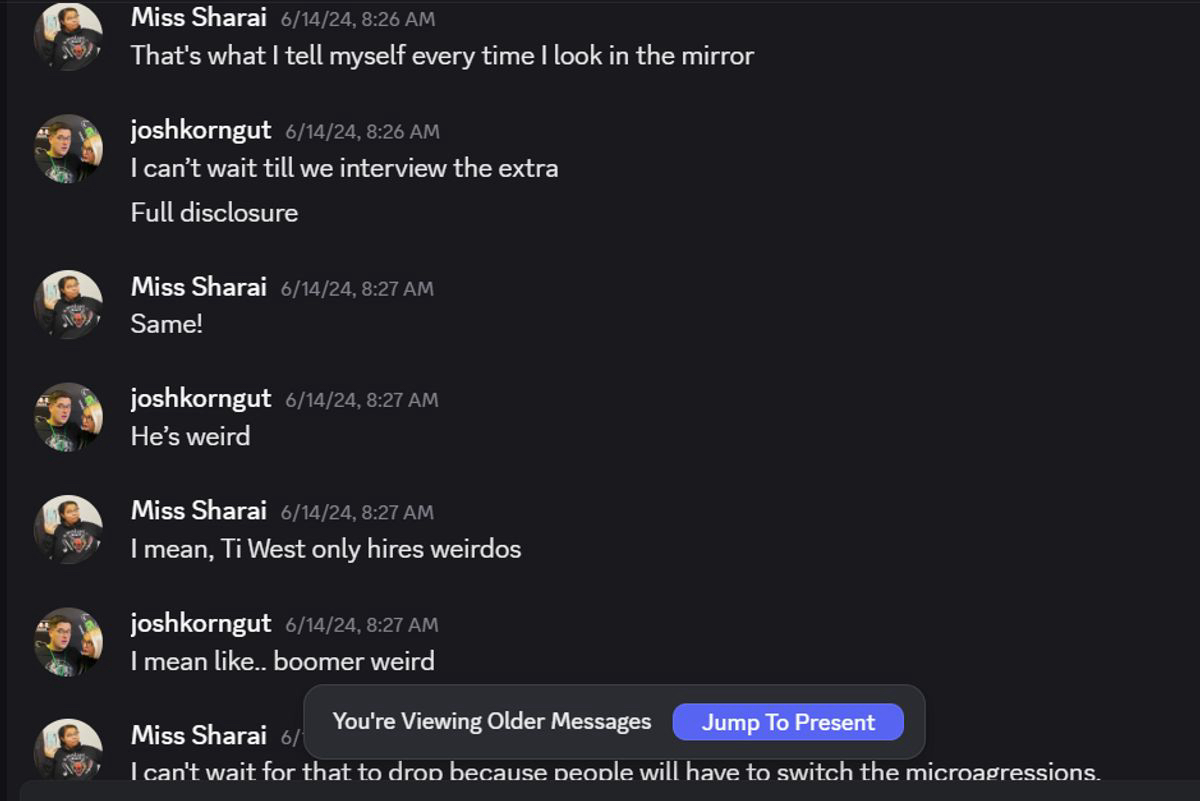The width and height of the screenshot is (1200, 801).
Task: Click the joshkorngut username above "He's weird"
Action: coord(200,398)
